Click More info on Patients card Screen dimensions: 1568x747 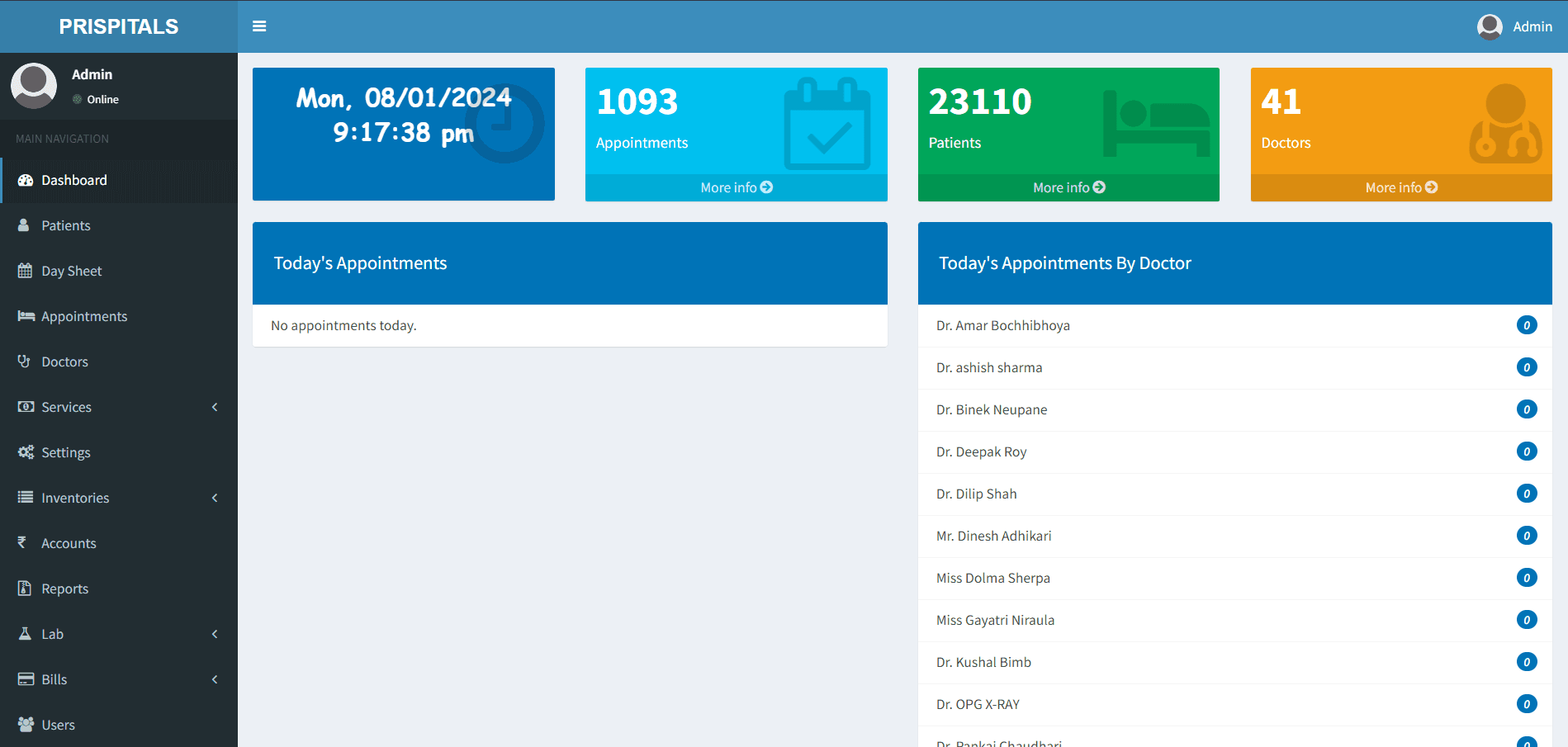[1069, 187]
